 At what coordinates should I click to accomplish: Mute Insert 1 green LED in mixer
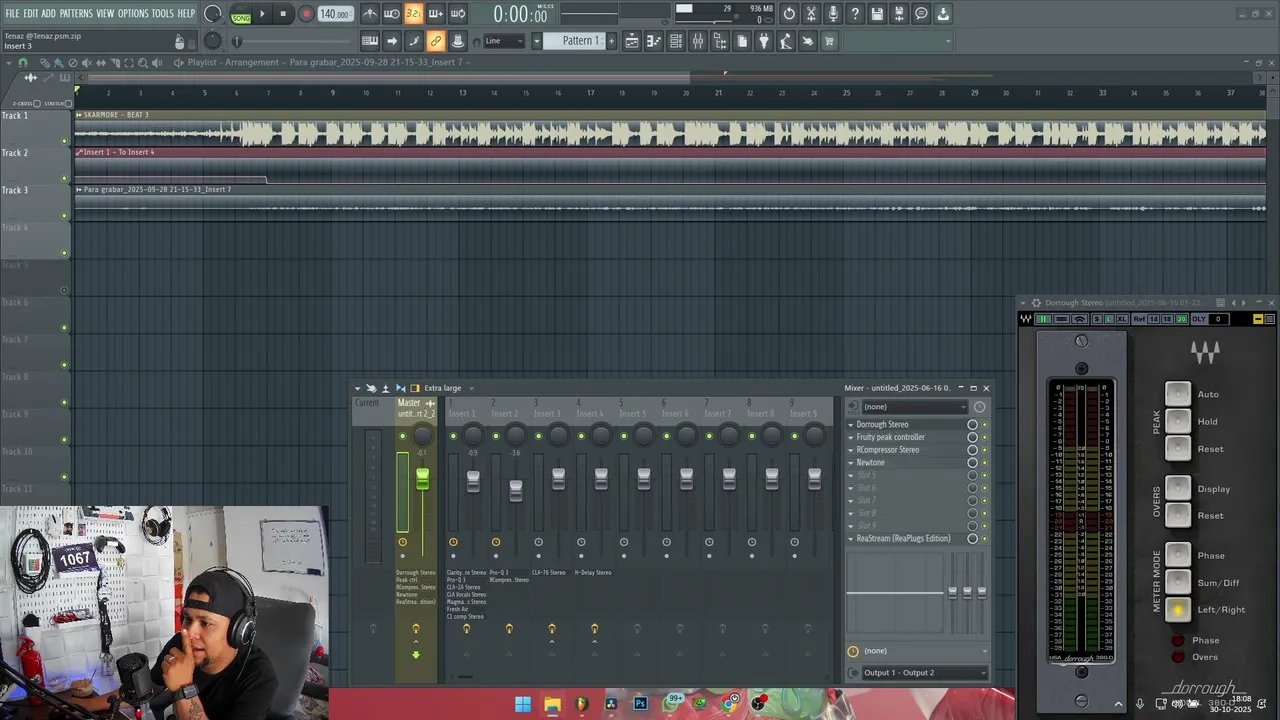[x=453, y=436]
